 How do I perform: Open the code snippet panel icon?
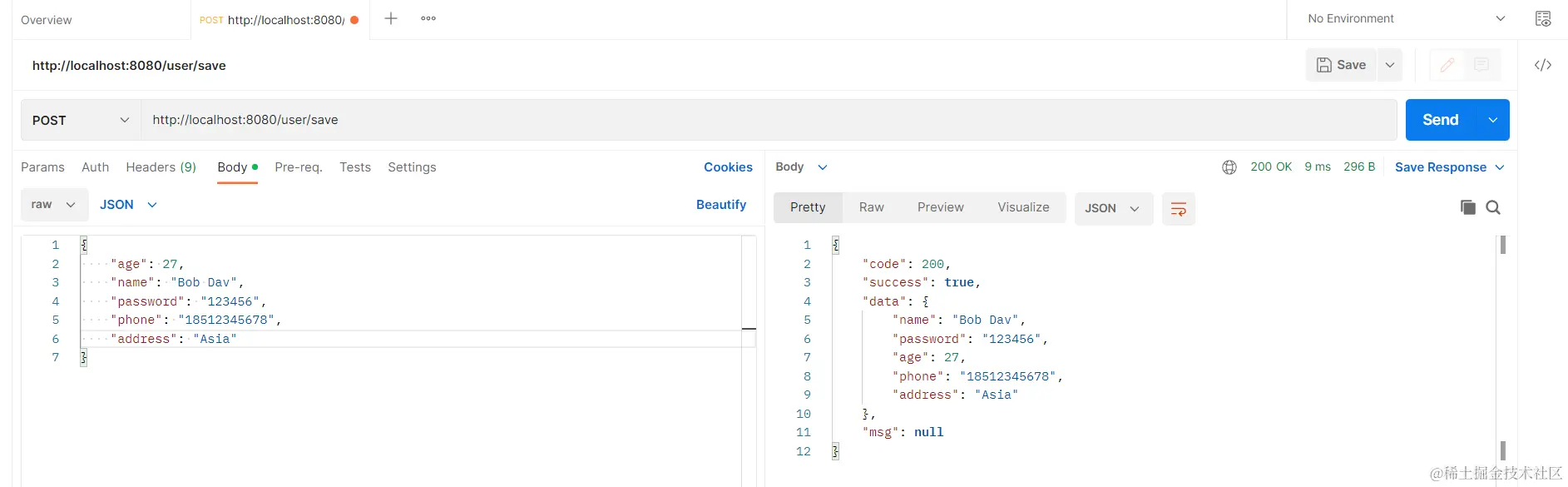coord(1542,65)
